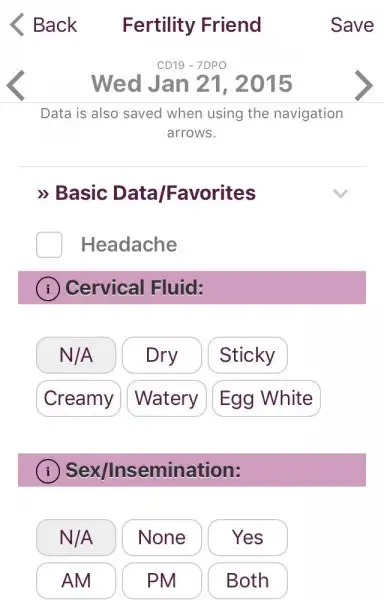The image size is (384, 600).
Task: Choose PM for Sex/Insemination
Action: click(x=162, y=580)
